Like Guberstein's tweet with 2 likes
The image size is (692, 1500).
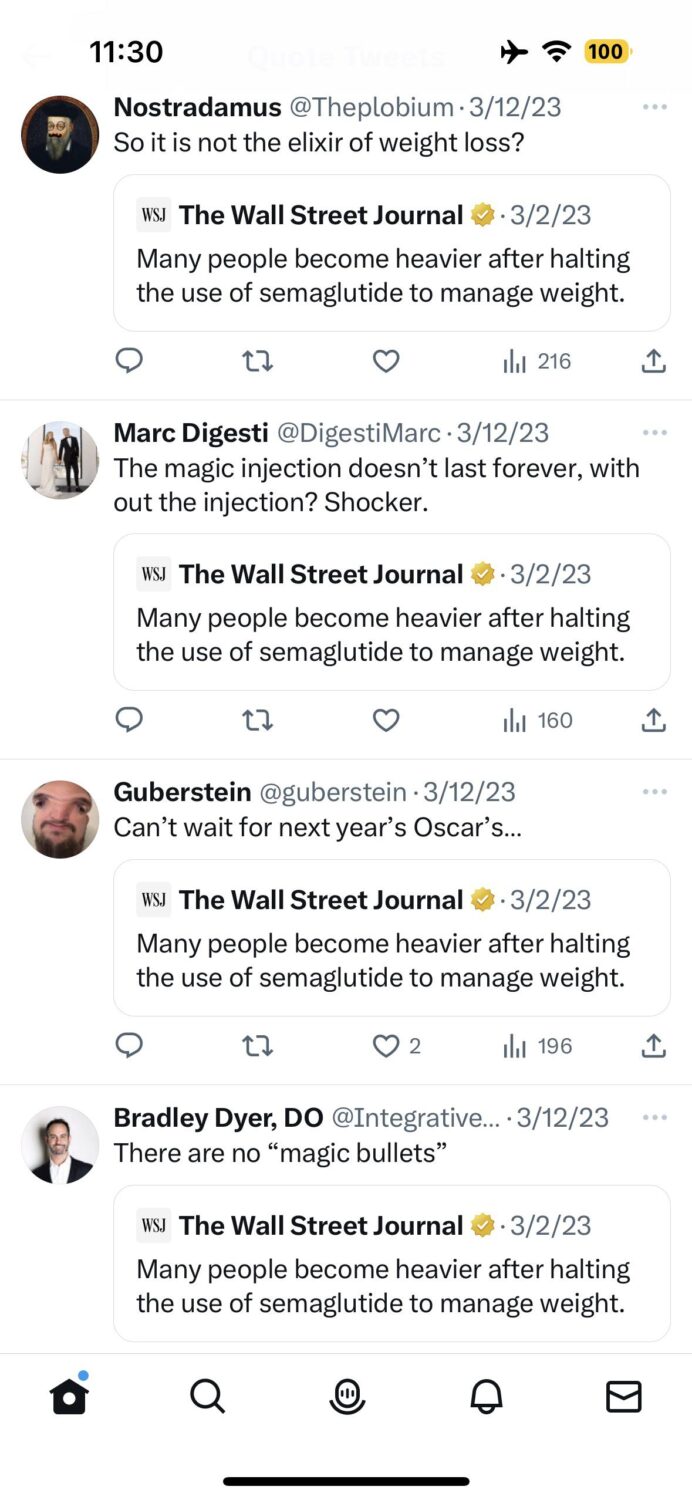[386, 1046]
